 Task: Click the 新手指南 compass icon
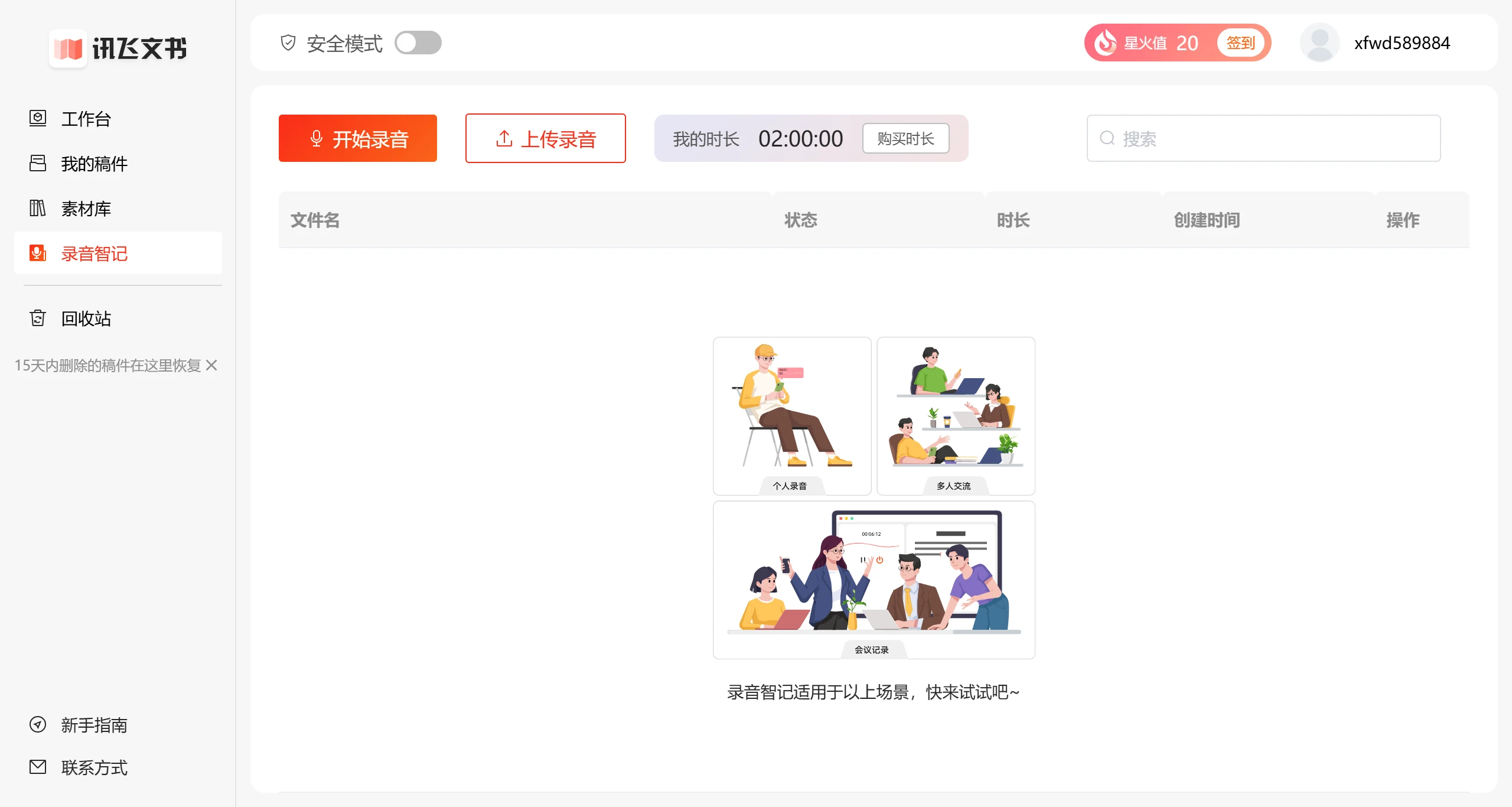[x=38, y=724]
